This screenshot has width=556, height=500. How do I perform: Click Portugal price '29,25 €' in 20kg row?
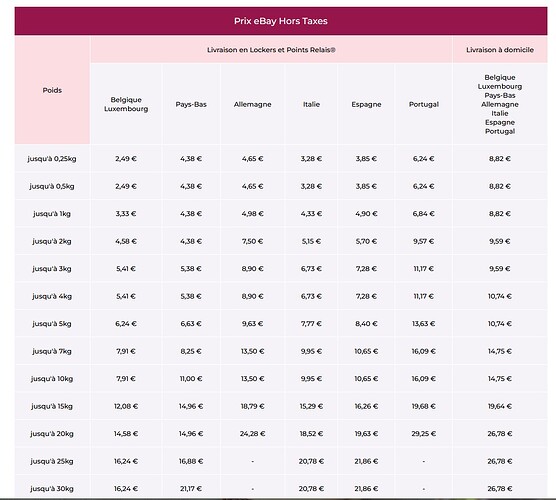click(424, 434)
